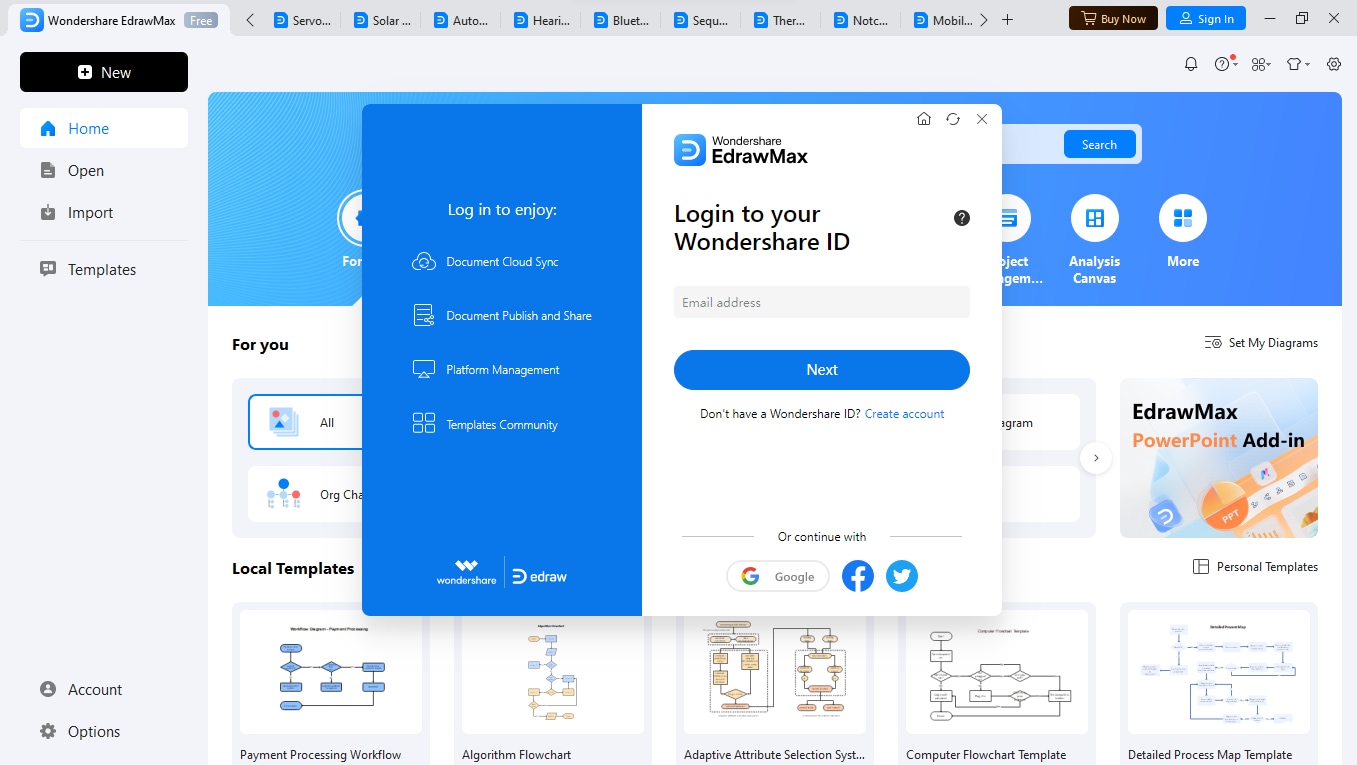This screenshot has width=1357, height=765.
Task: Open Account in the sidebar
Action: coord(104,690)
